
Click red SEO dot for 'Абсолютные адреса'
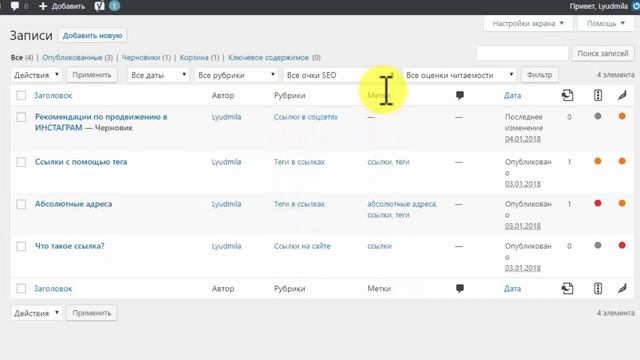[598, 203]
